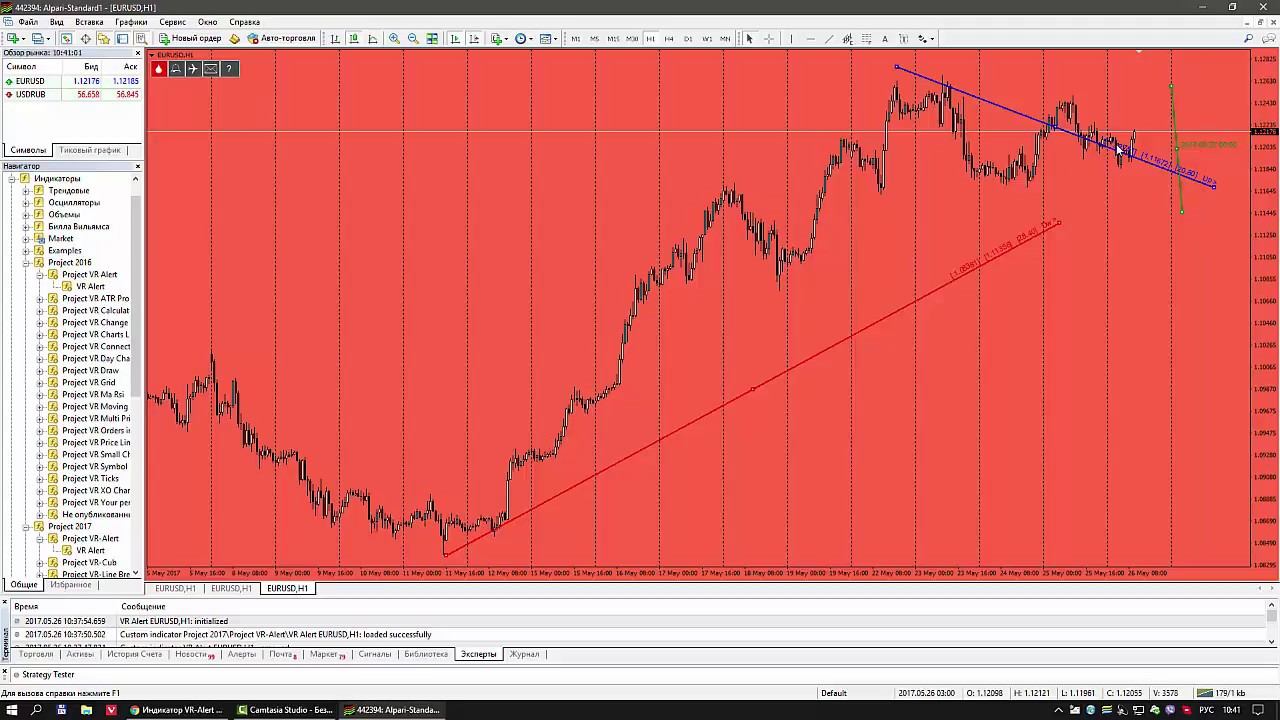
Task: Select the cursor arrow tool
Action: coord(749,39)
